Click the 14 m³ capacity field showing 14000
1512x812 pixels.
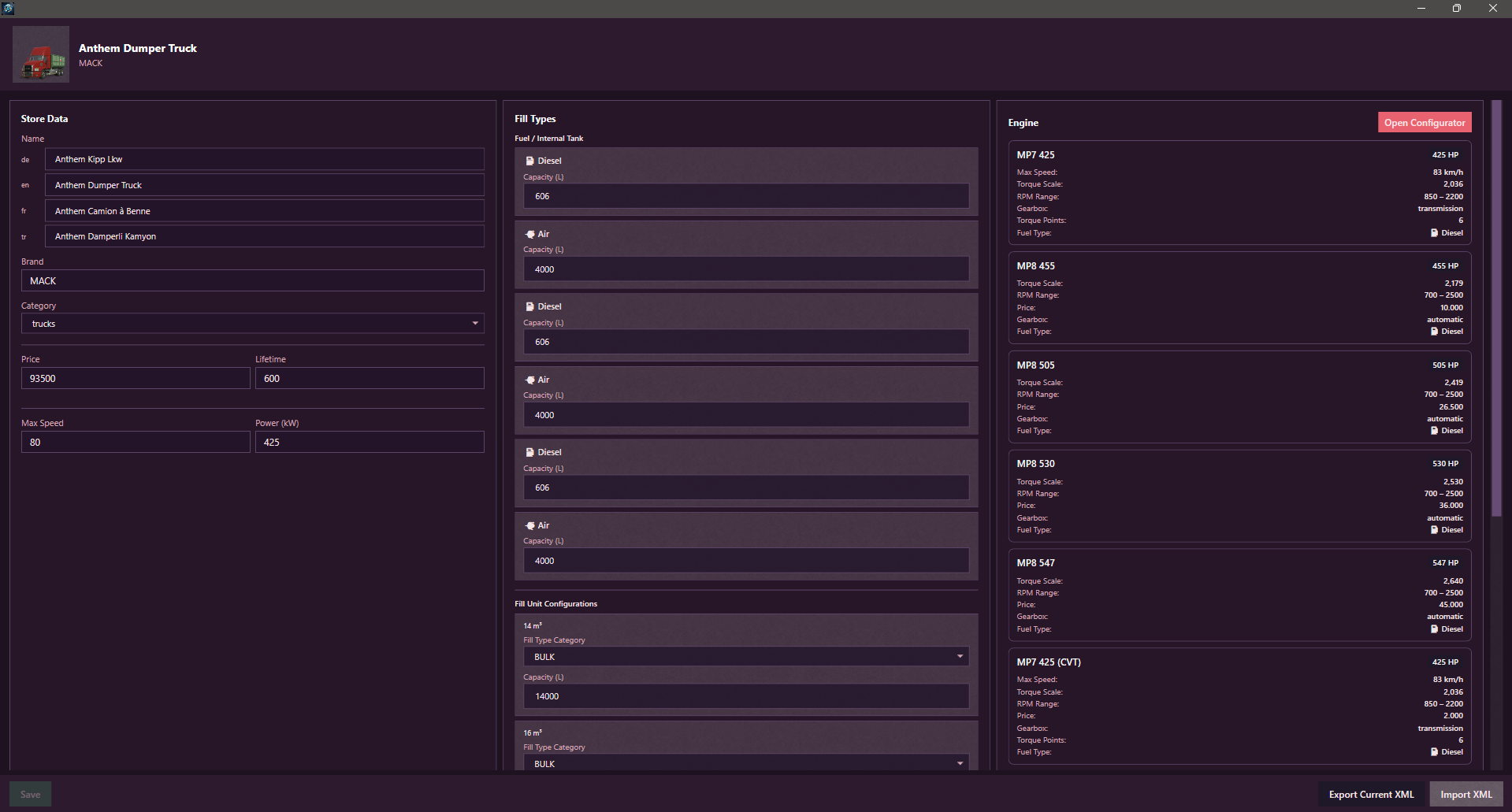[746, 696]
